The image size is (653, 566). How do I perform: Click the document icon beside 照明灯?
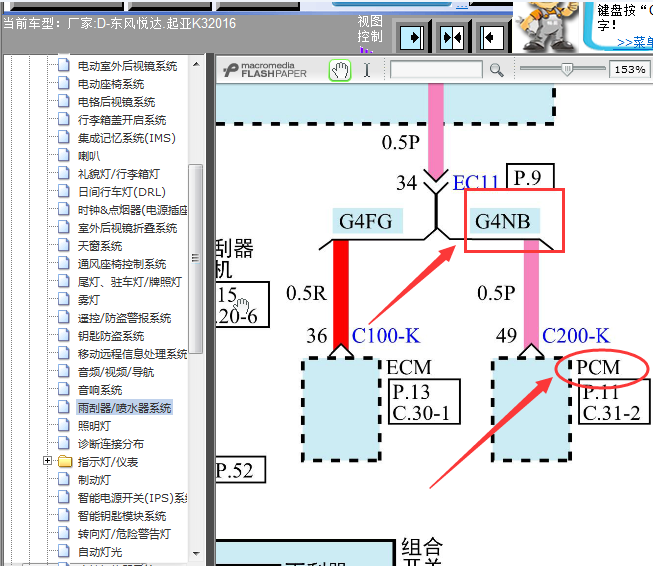(64, 425)
